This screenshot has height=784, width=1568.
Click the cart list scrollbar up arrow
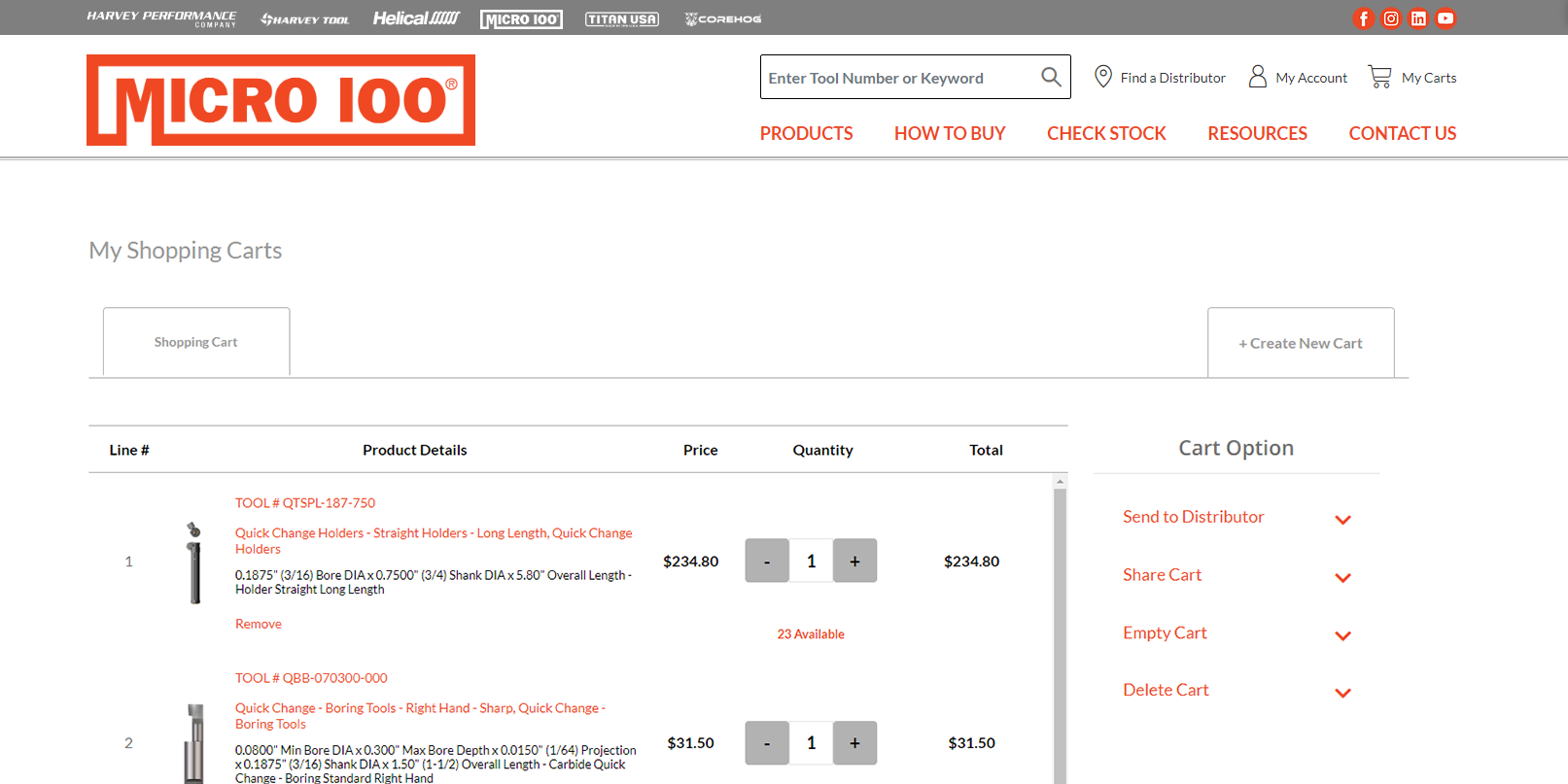point(1060,481)
